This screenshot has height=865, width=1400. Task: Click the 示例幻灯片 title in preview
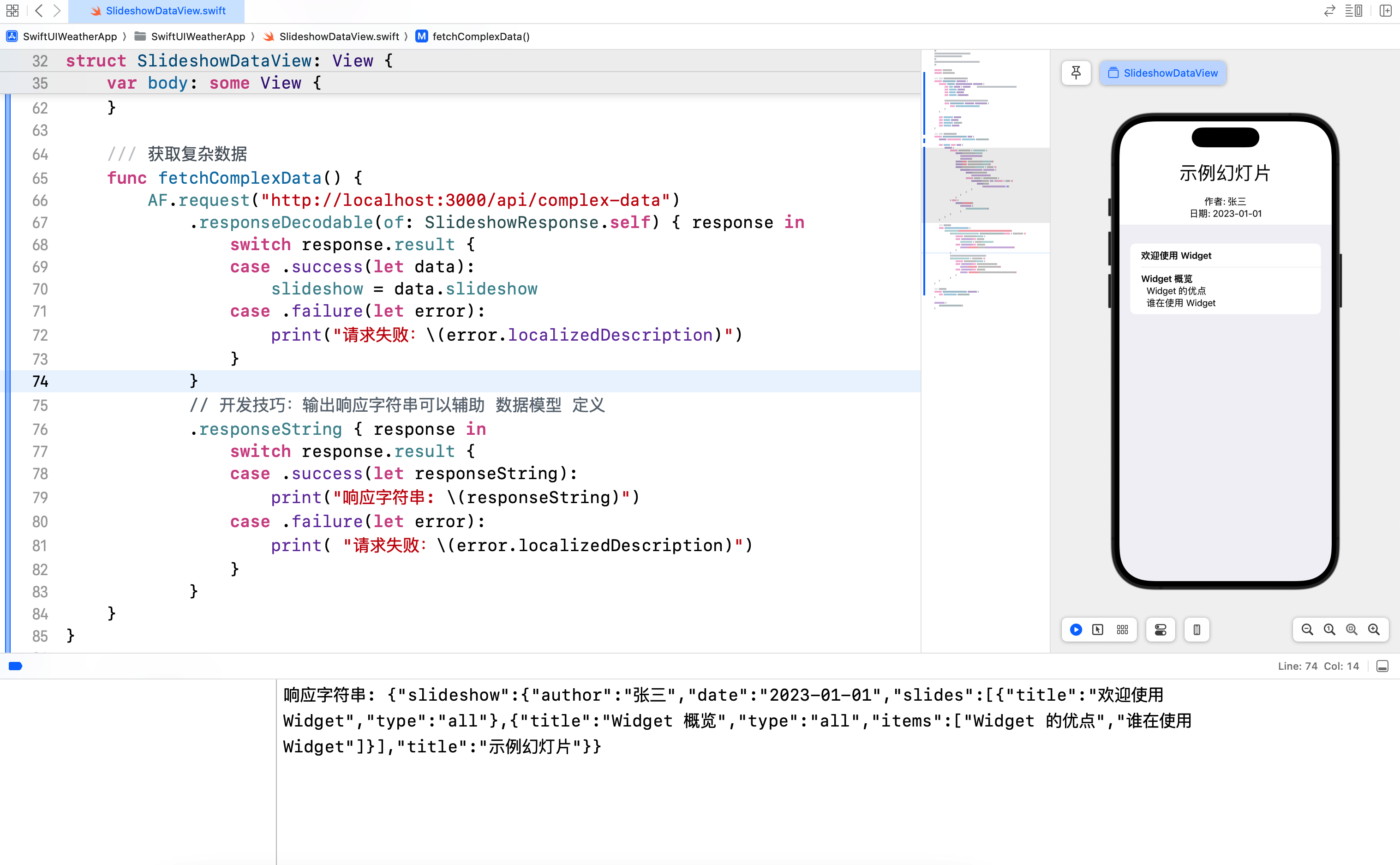click(x=1225, y=173)
